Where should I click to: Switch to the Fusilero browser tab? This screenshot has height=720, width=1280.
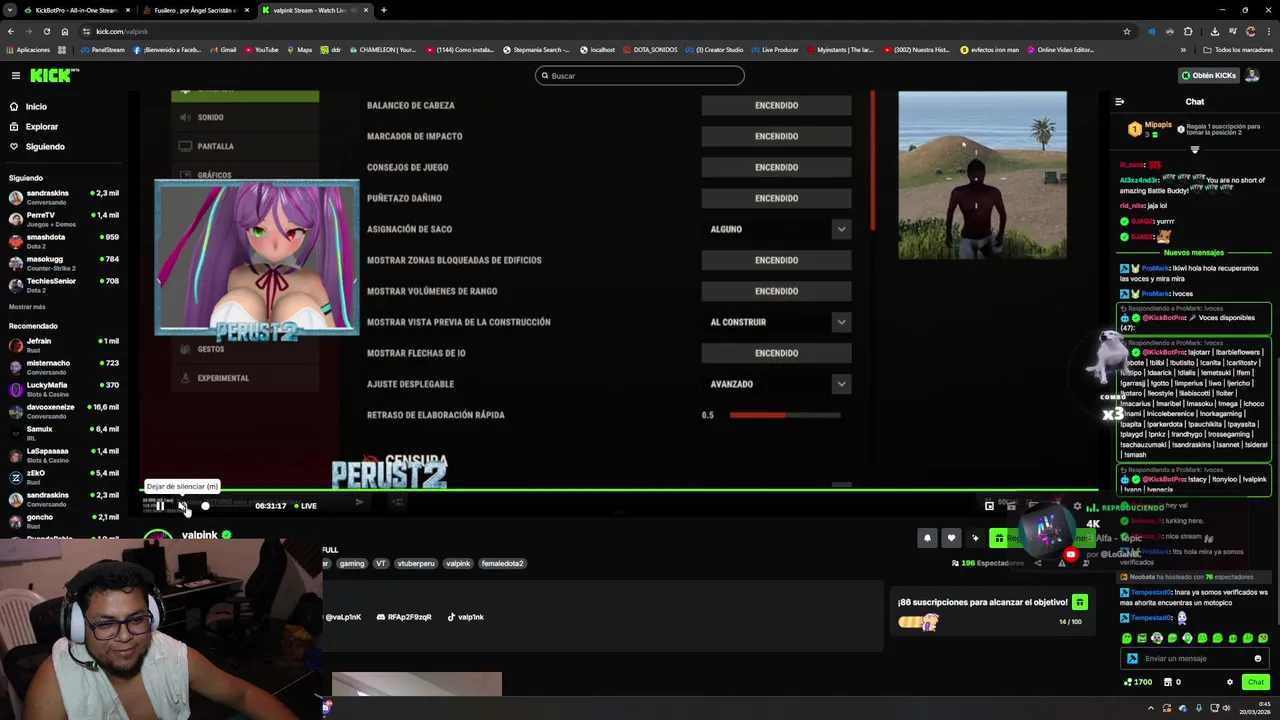tap(195, 10)
